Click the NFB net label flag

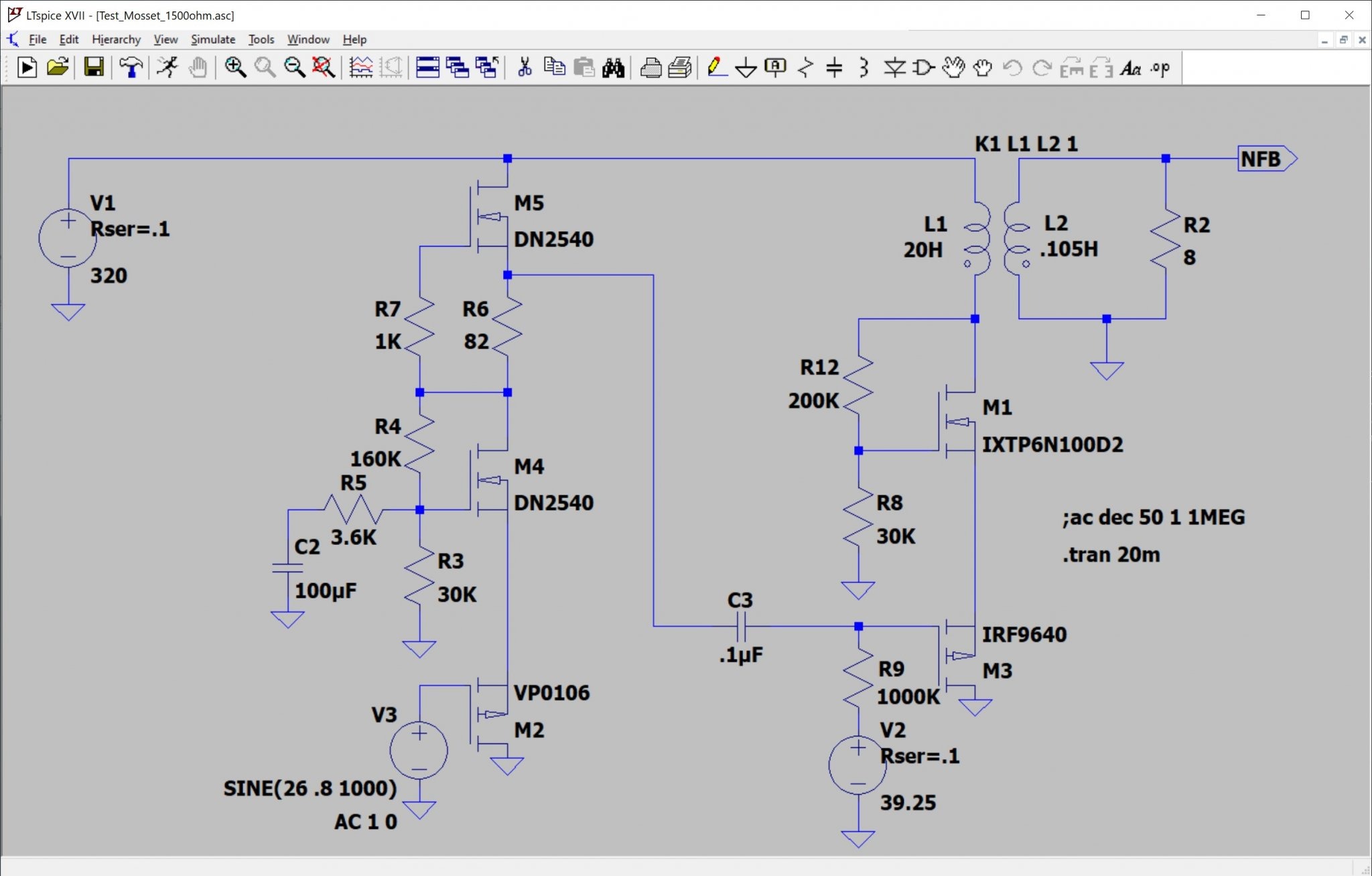pos(1267,159)
